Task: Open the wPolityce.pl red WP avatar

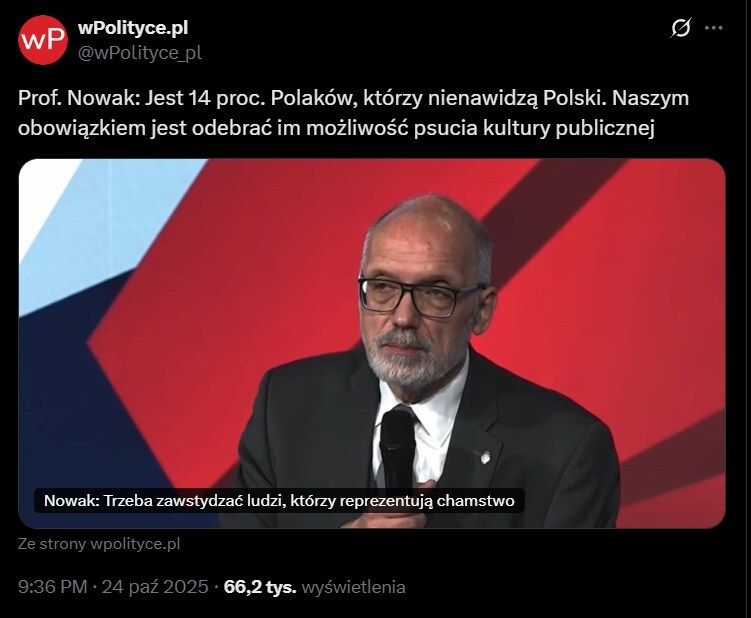Action: coord(43,40)
